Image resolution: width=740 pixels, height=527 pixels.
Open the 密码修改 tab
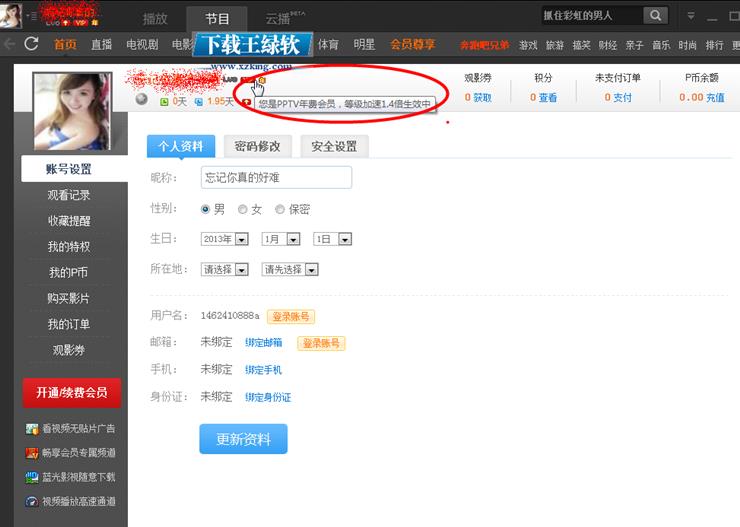point(258,146)
